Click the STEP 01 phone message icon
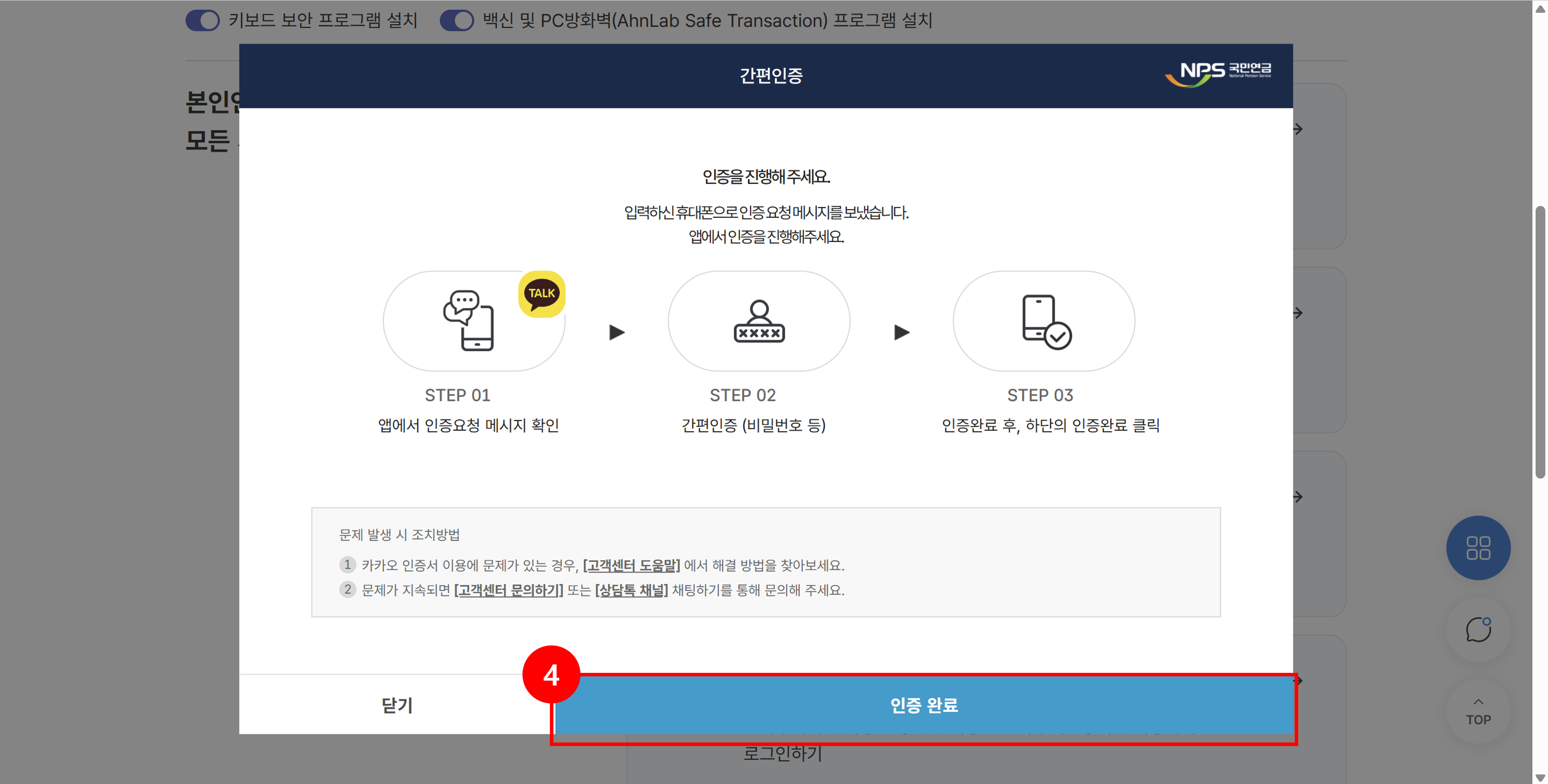1548x784 pixels. (469, 321)
